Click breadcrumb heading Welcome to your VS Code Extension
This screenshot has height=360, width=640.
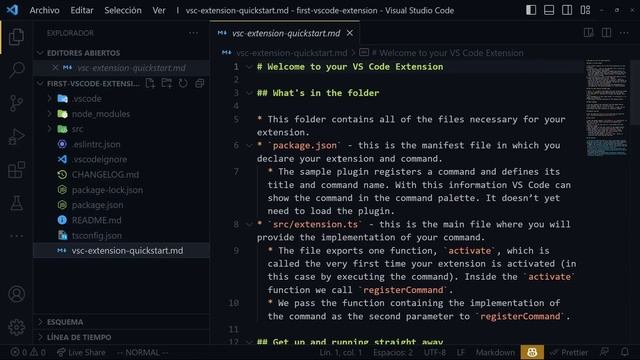click(x=447, y=53)
